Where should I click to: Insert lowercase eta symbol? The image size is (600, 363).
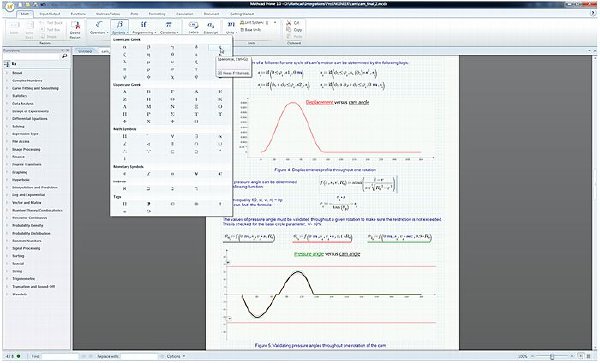pyautogui.click(x=148, y=55)
